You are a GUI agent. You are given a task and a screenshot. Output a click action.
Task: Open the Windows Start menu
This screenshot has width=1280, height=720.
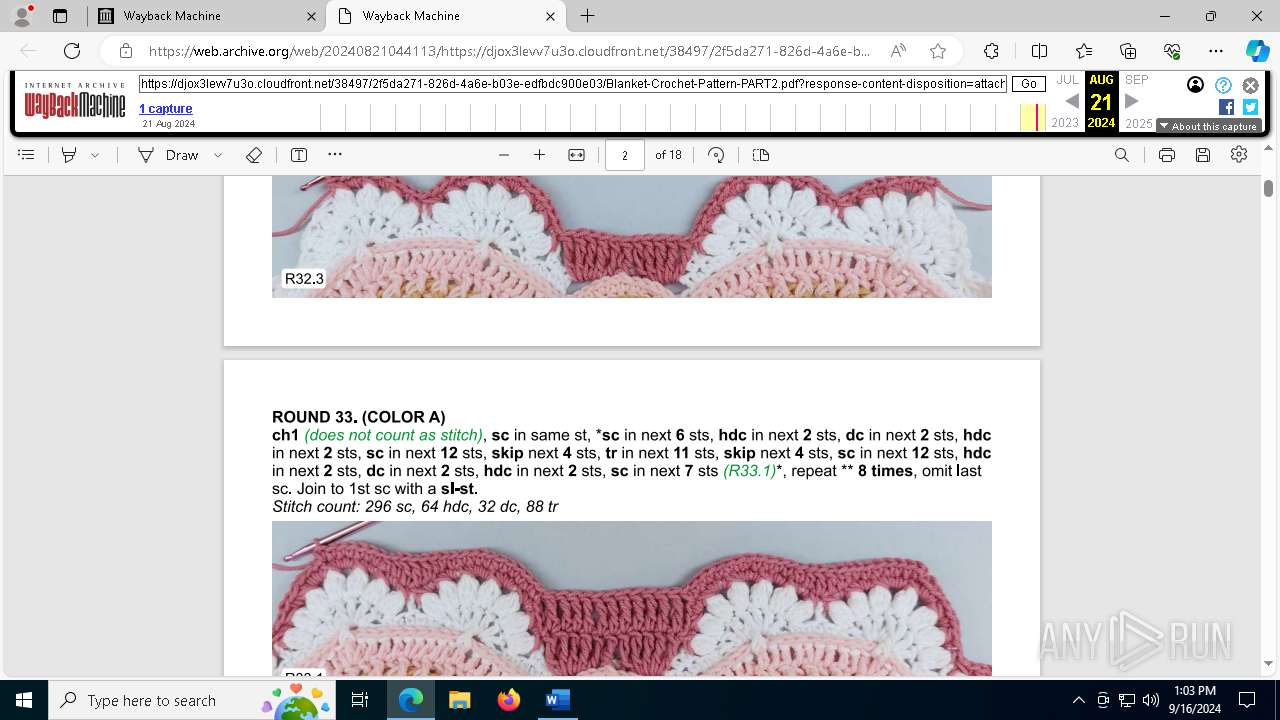click(24, 700)
